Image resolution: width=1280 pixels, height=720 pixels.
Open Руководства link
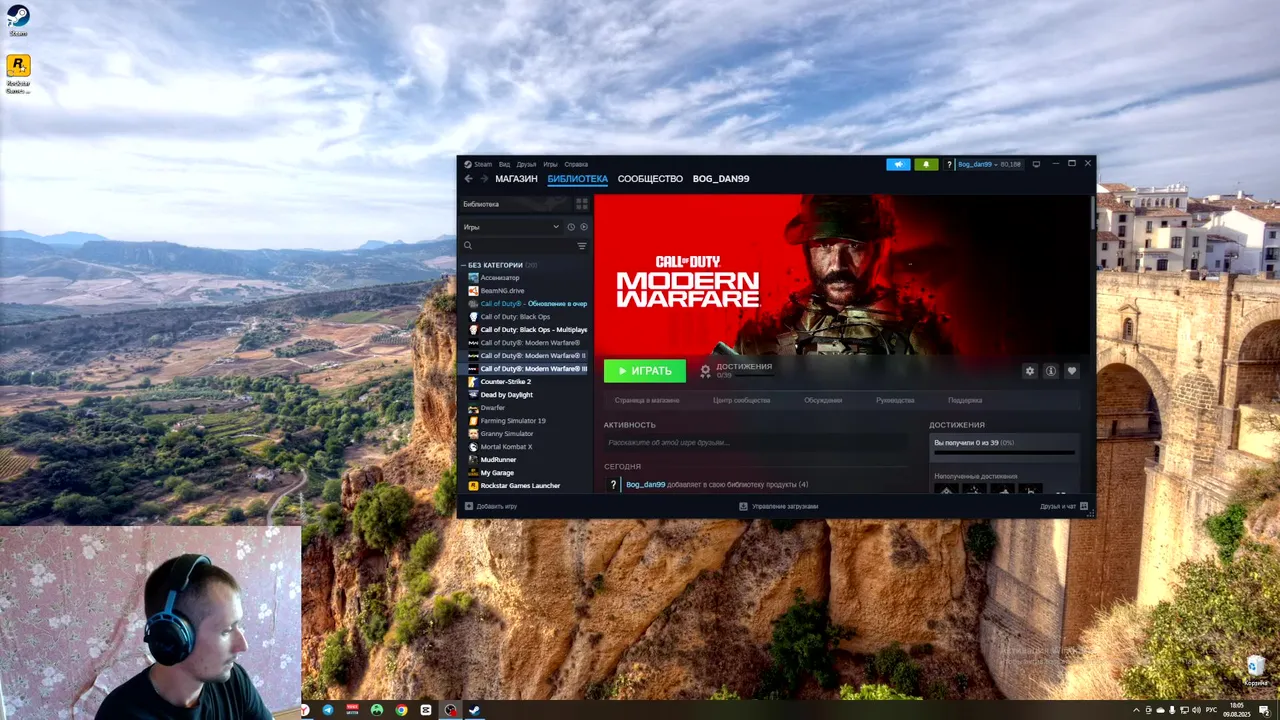click(895, 400)
